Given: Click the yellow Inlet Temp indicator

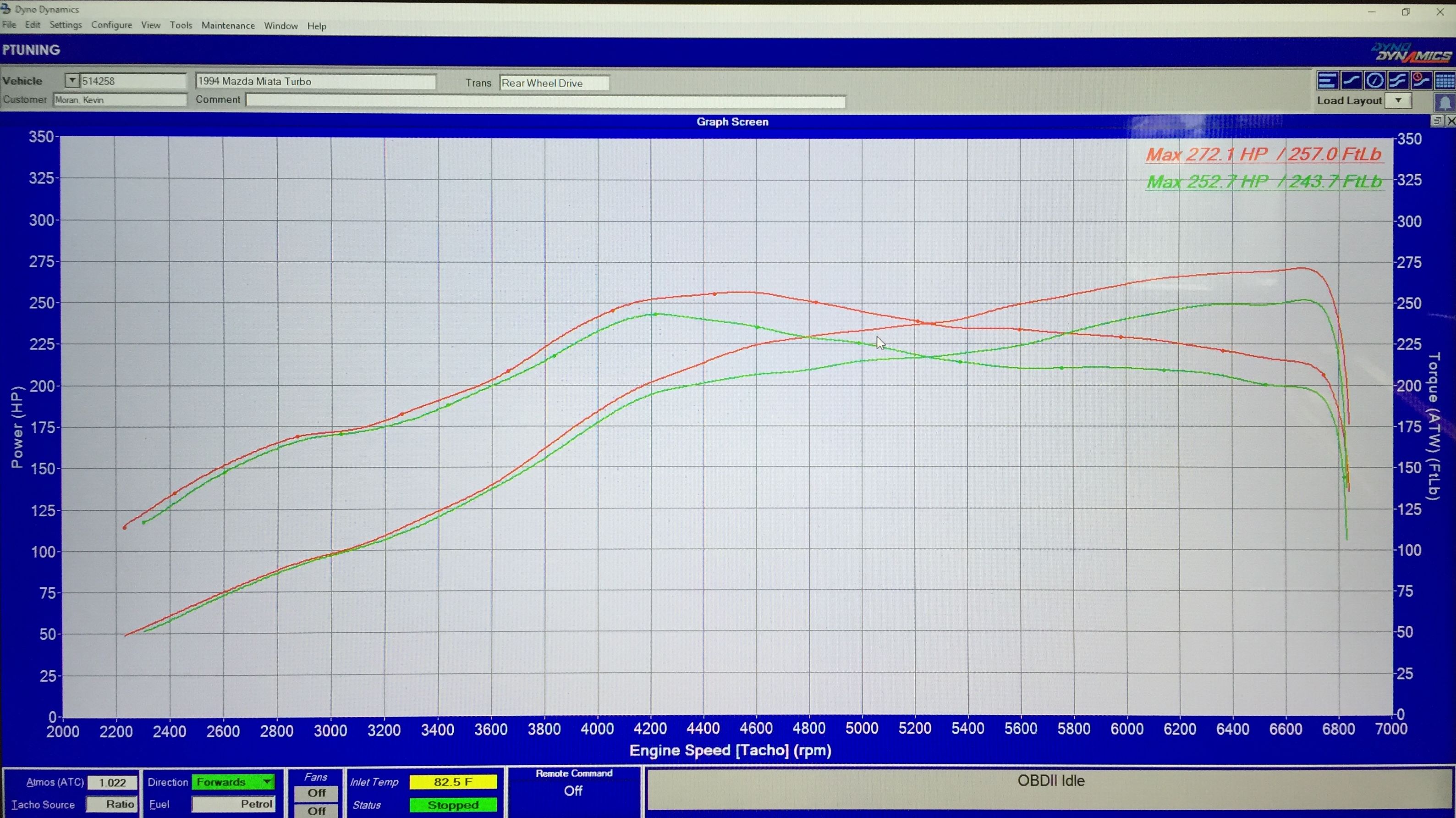Looking at the screenshot, I should pyautogui.click(x=453, y=782).
